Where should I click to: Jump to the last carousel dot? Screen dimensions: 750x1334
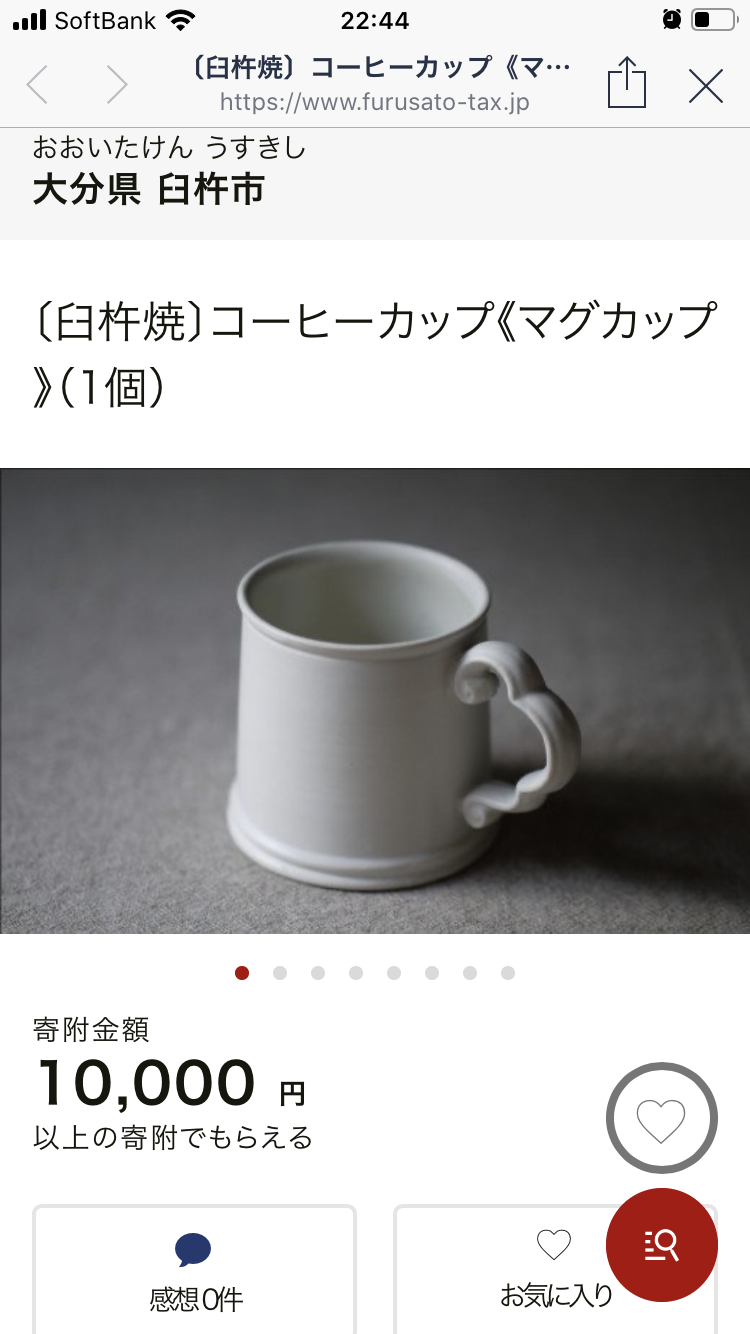(x=508, y=973)
